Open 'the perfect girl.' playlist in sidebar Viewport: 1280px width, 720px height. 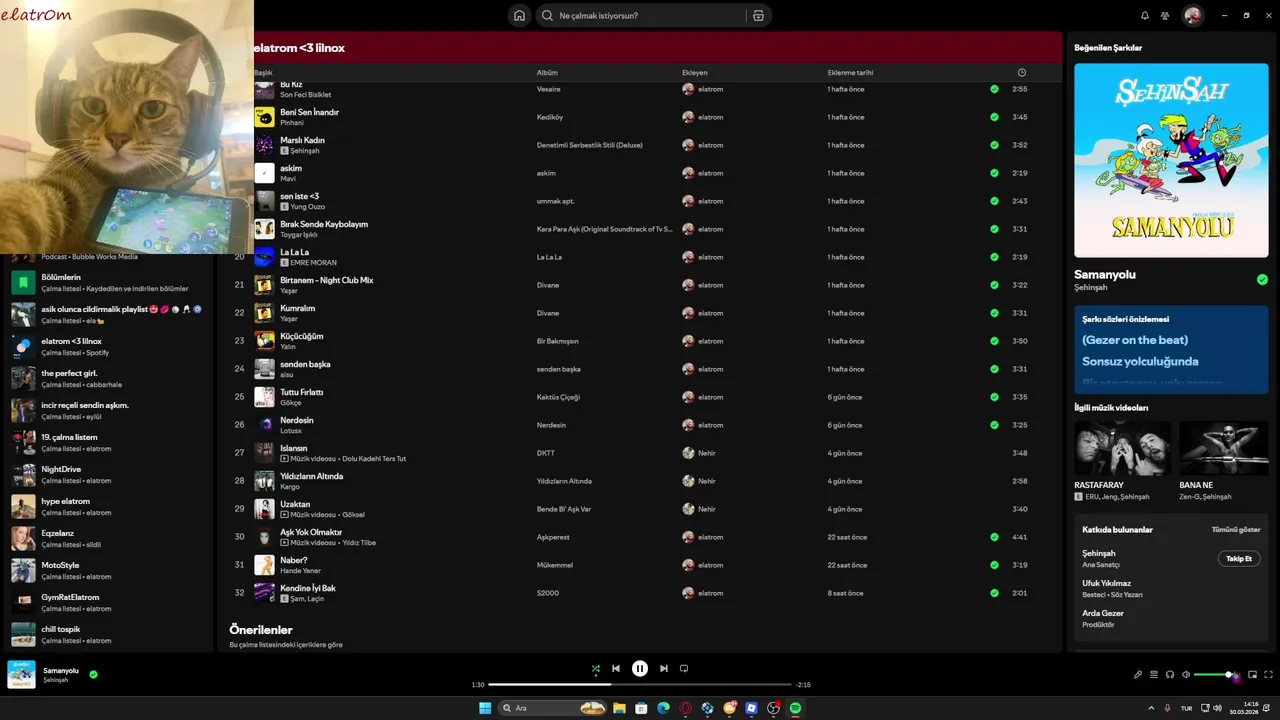click(x=107, y=379)
